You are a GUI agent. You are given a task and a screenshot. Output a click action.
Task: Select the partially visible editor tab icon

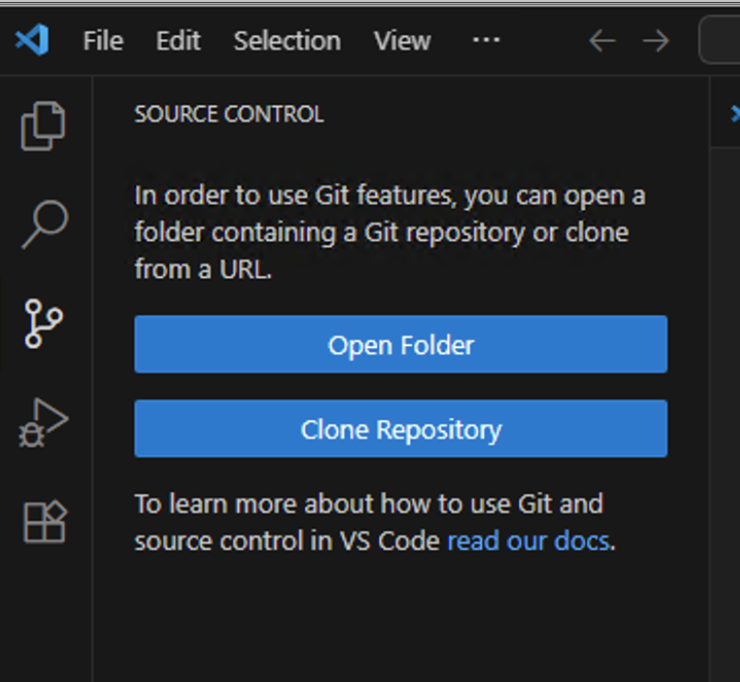pos(735,114)
